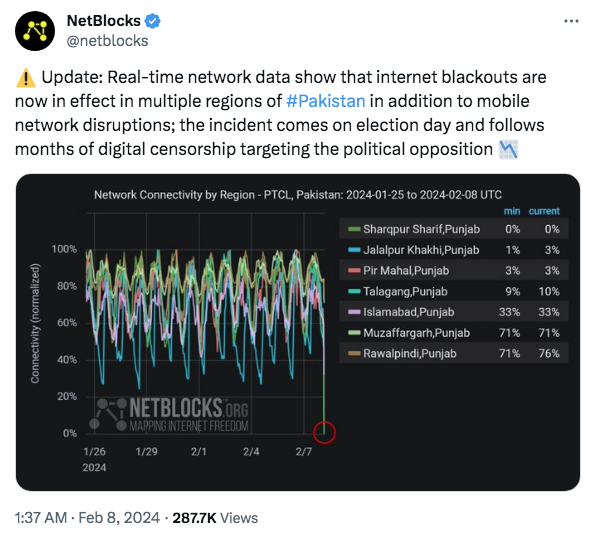Viewport: 593px width, 543px height.
Task: Click the blue verified badge
Action: click(153, 21)
